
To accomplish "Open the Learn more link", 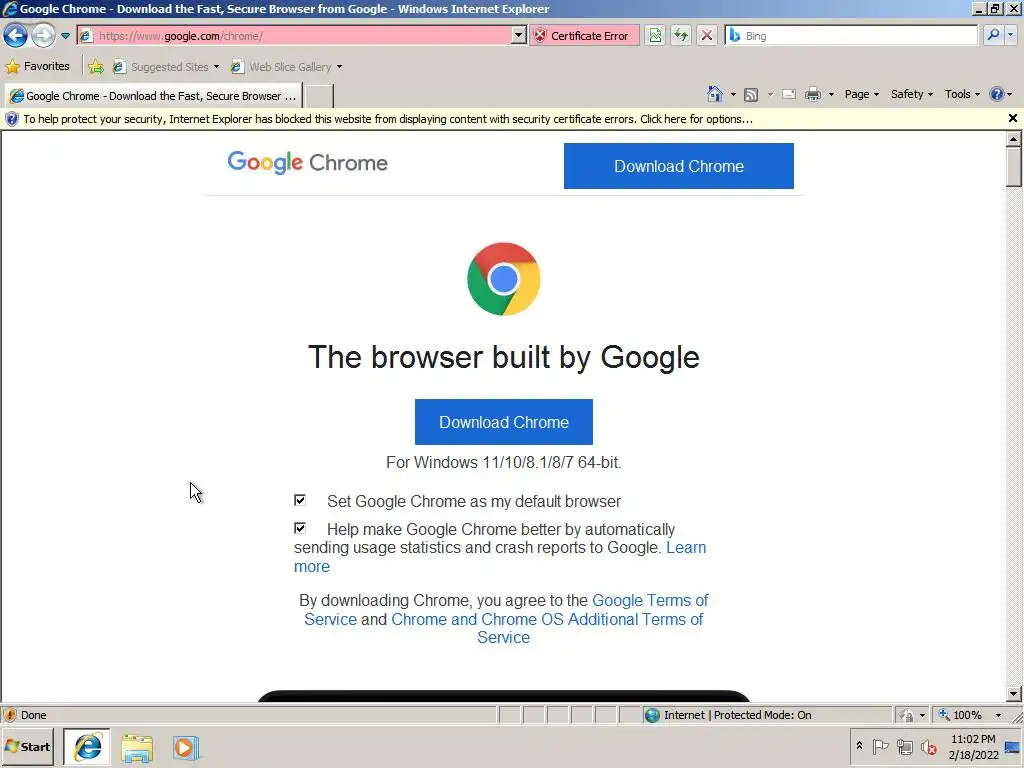I will (x=686, y=548).
